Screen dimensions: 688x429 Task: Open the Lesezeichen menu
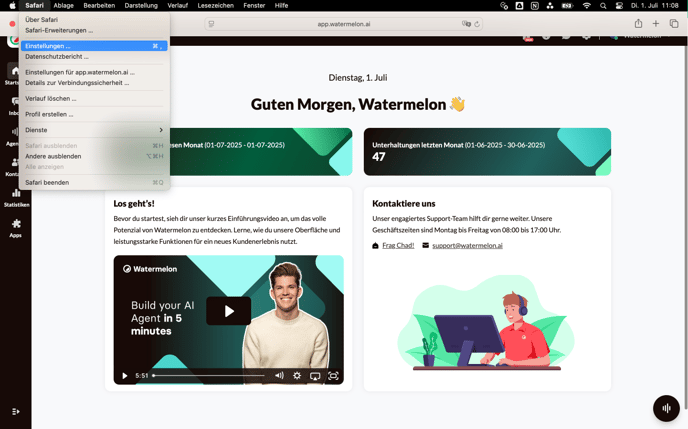[215, 5]
